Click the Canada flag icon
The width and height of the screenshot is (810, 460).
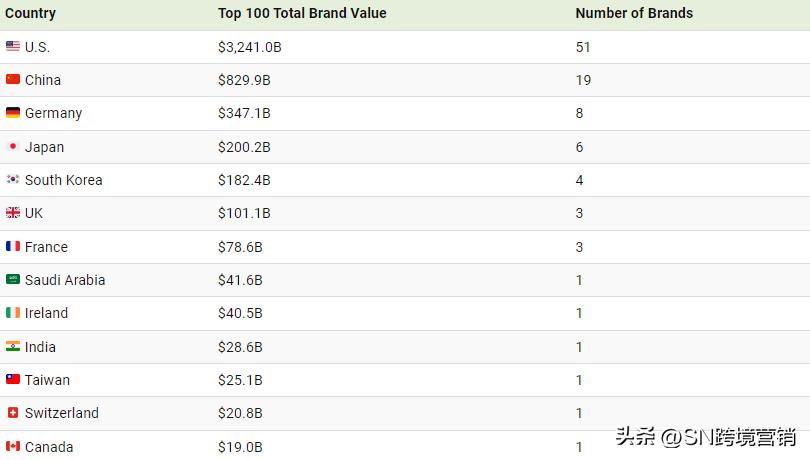(x=13, y=446)
